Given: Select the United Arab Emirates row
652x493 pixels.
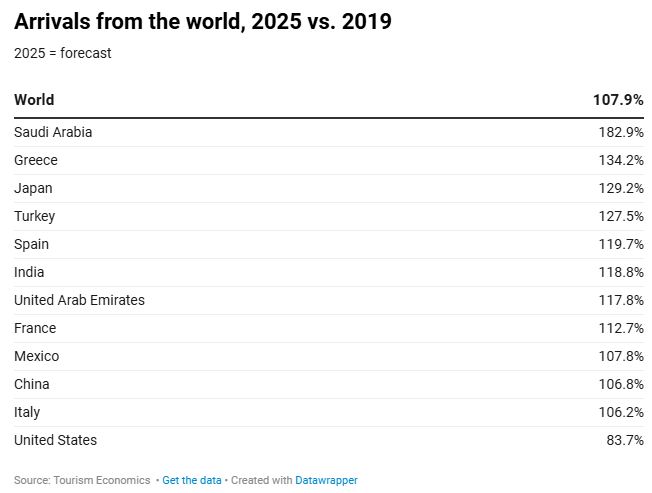Looking at the screenshot, I should click(79, 300).
